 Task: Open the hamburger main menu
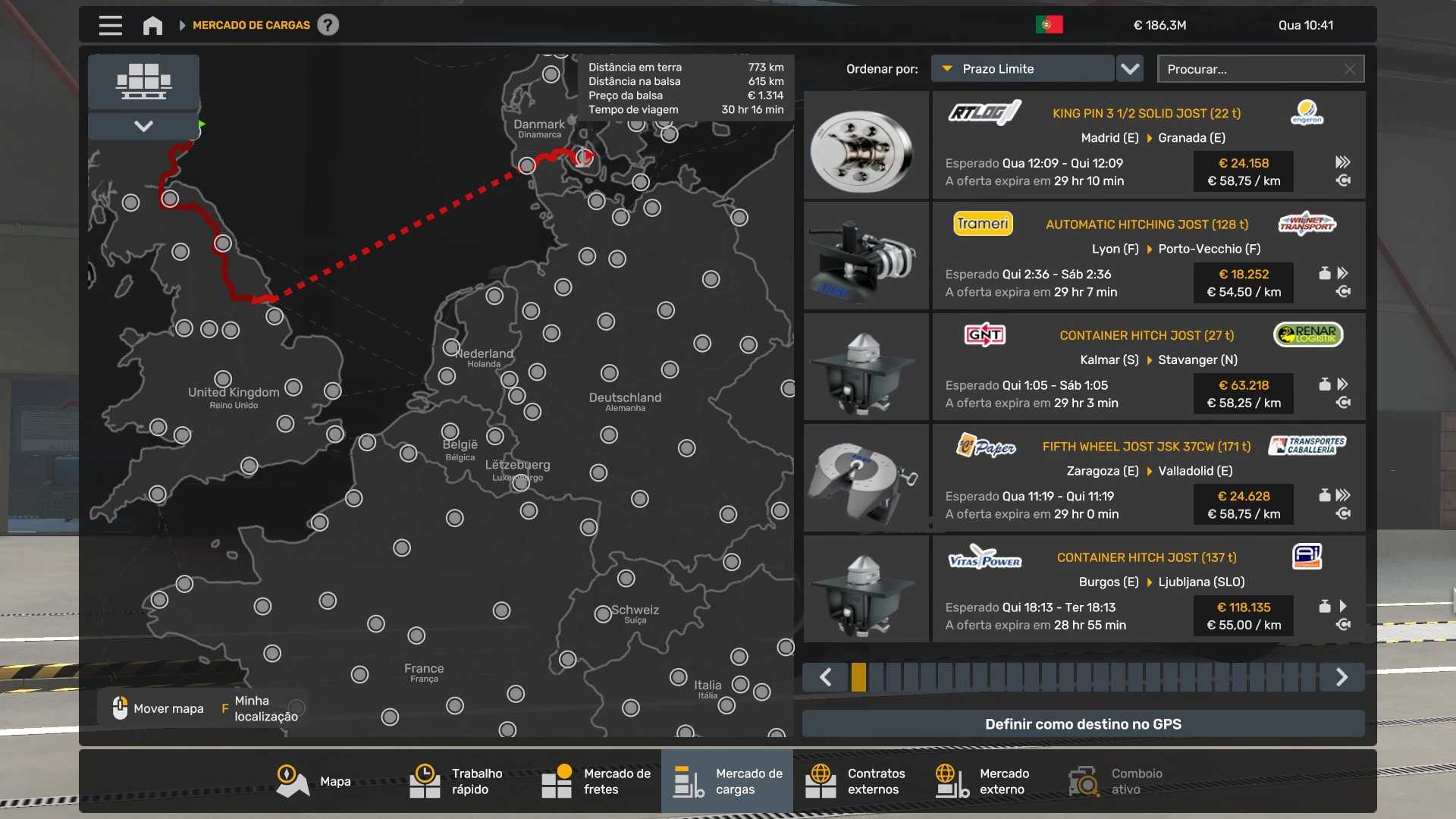(110, 25)
